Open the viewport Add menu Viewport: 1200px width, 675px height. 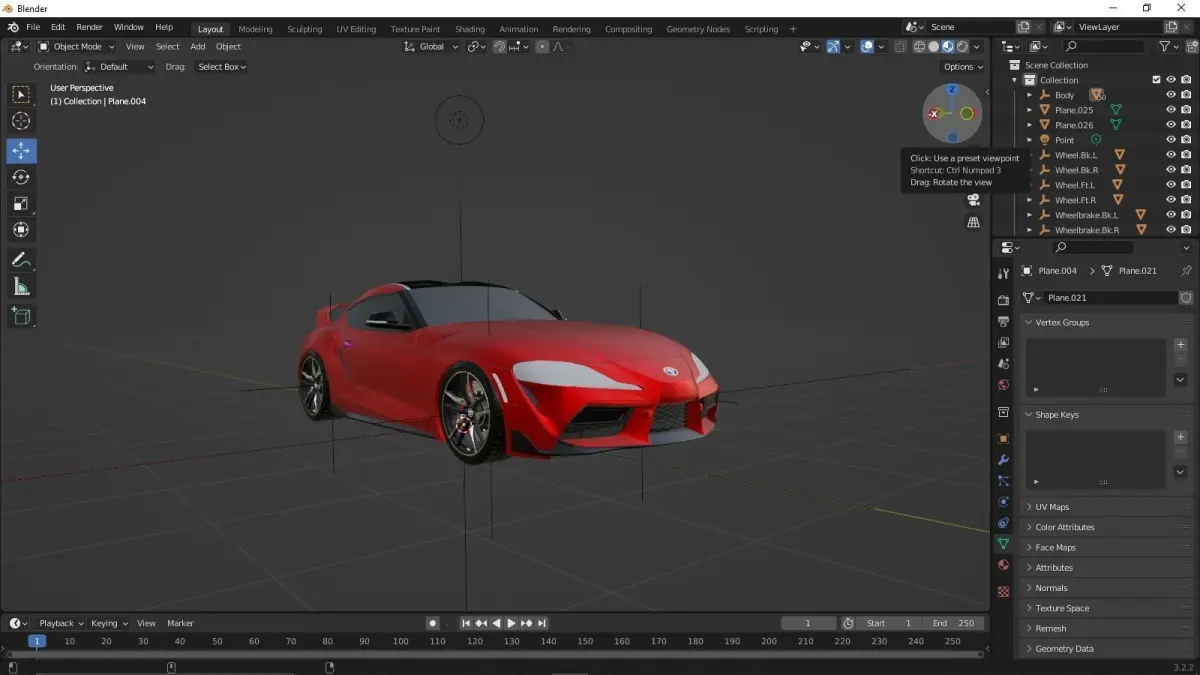pos(198,46)
